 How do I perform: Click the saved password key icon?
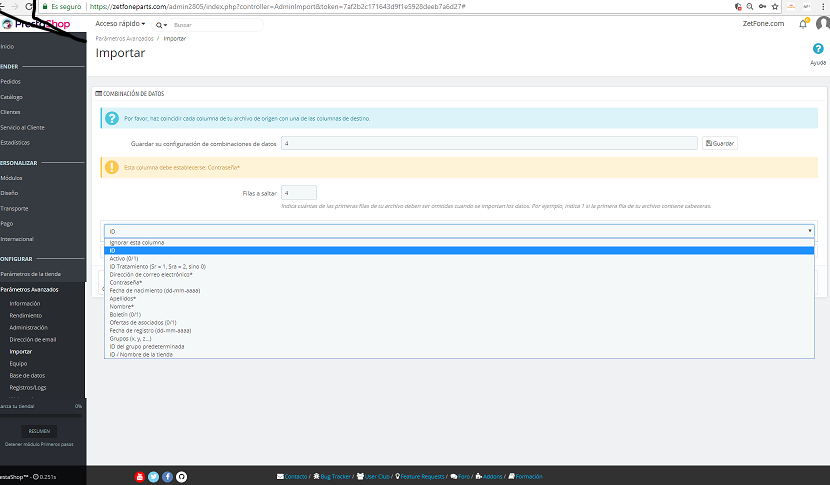click(x=762, y=6)
